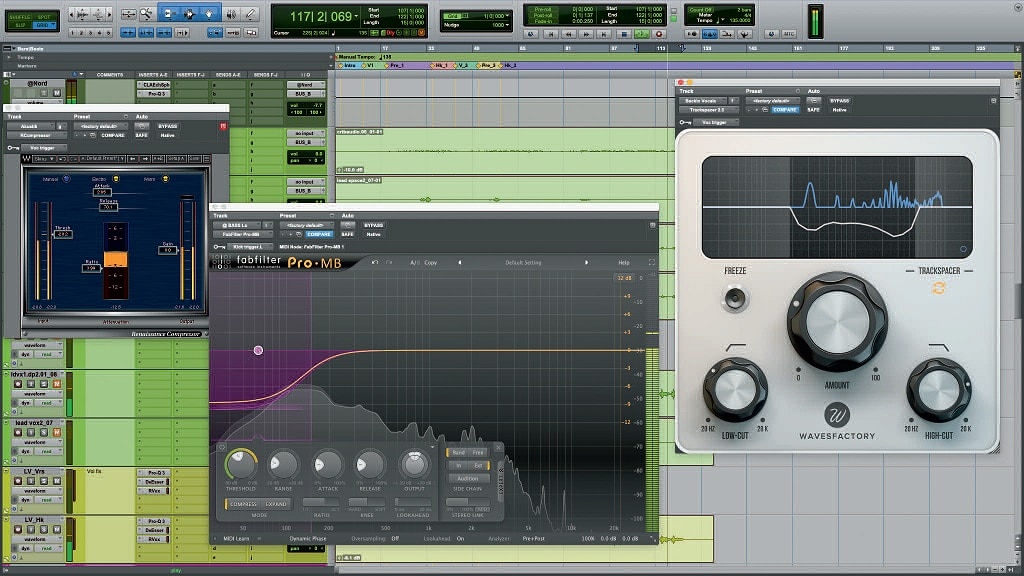Close the Pro-MB band controls panel
This screenshot has height=576, width=1024.
click(498, 447)
